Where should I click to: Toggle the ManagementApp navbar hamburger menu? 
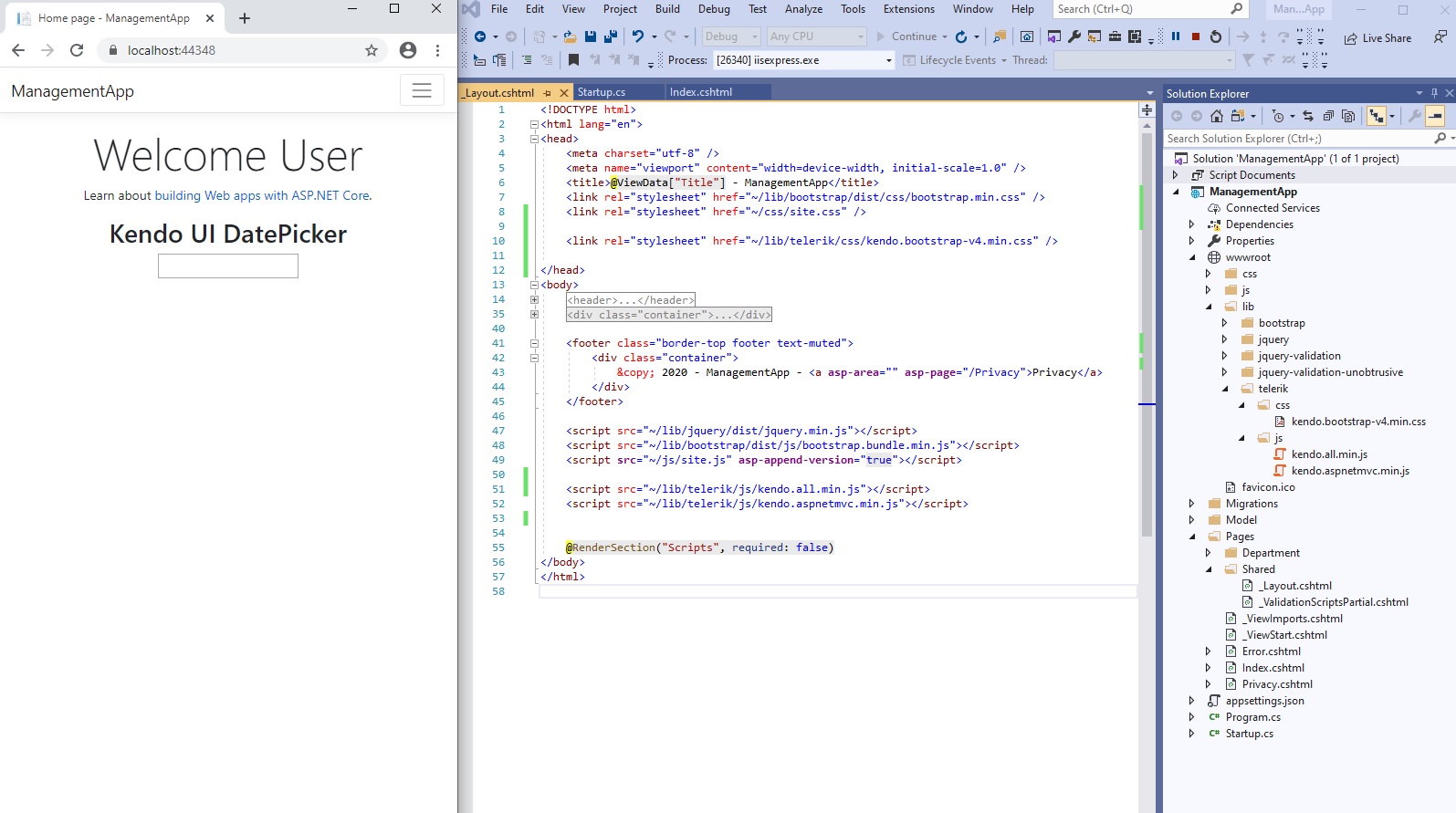click(422, 90)
